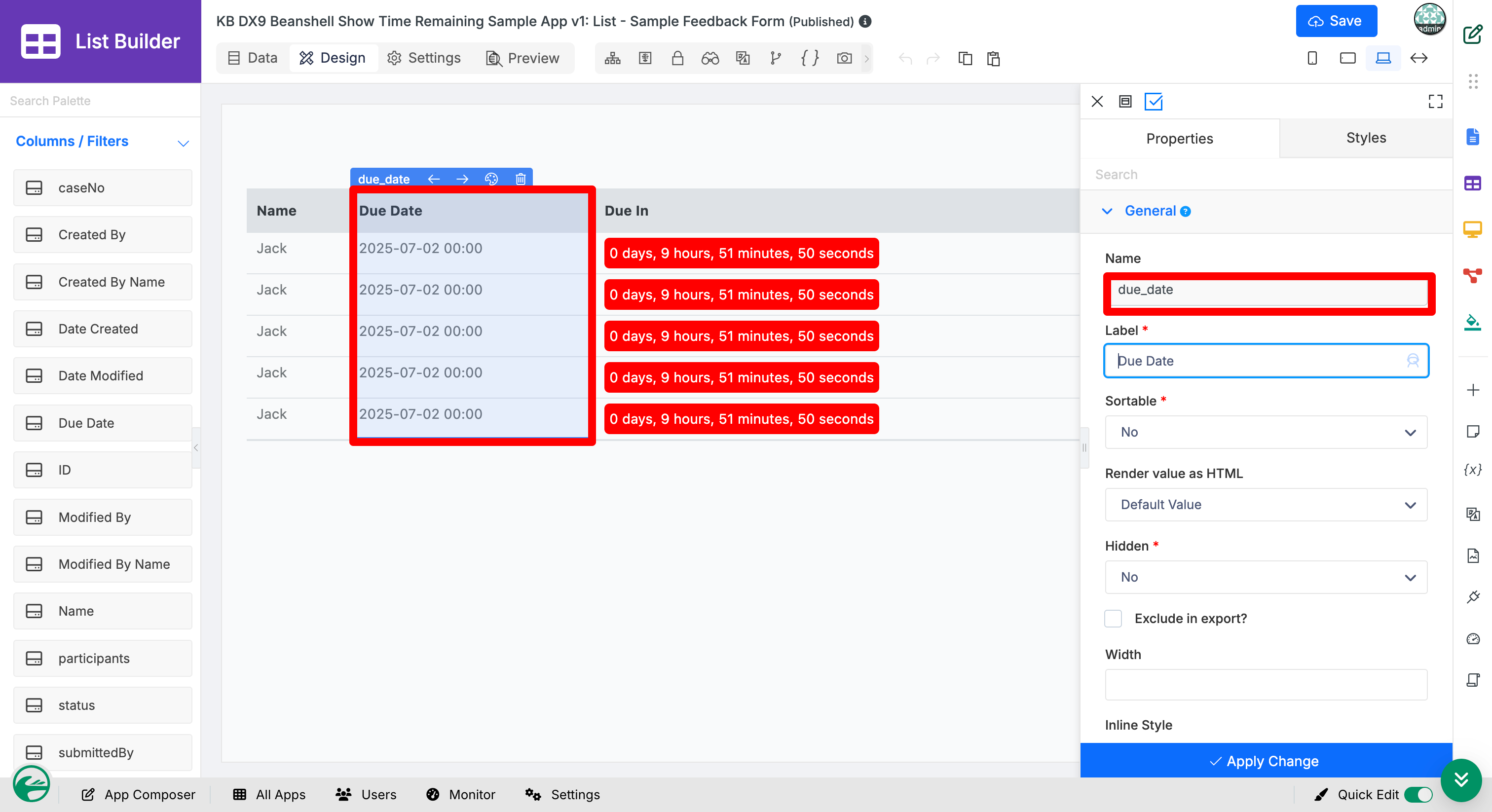The width and height of the screenshot is (1492, 812).
Task: Select the desktop laptop view icon
Action: [x=1383, y=58]
